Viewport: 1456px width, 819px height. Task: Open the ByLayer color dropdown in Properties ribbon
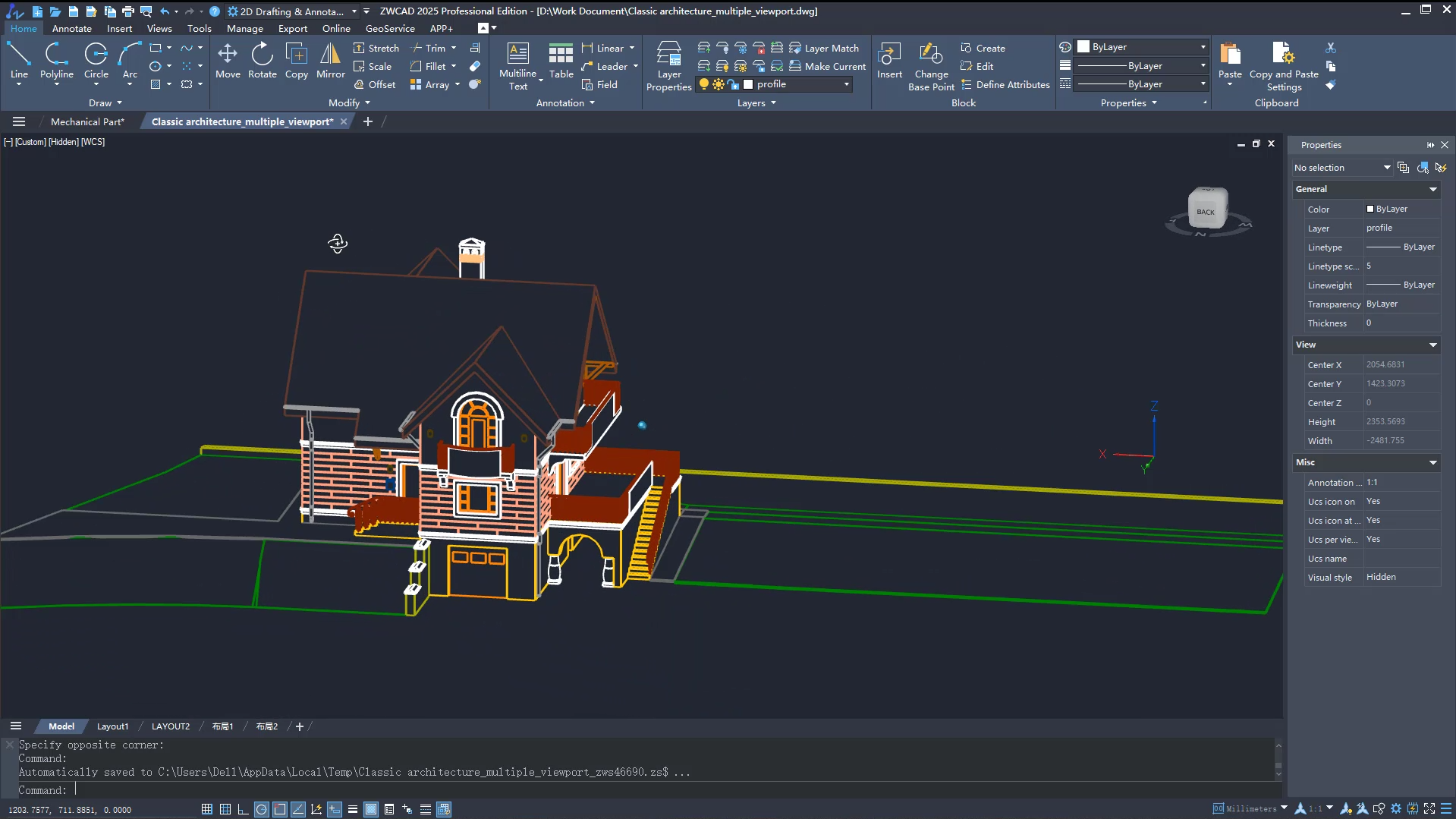click(x=1203, y=47)
